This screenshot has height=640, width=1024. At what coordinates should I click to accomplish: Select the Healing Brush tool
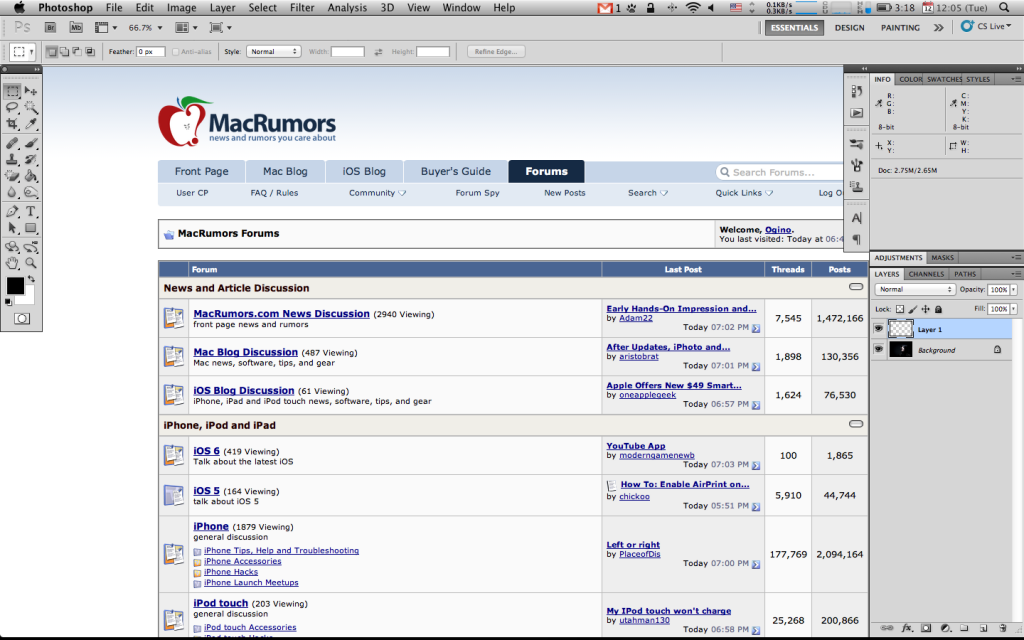[12, 143]
